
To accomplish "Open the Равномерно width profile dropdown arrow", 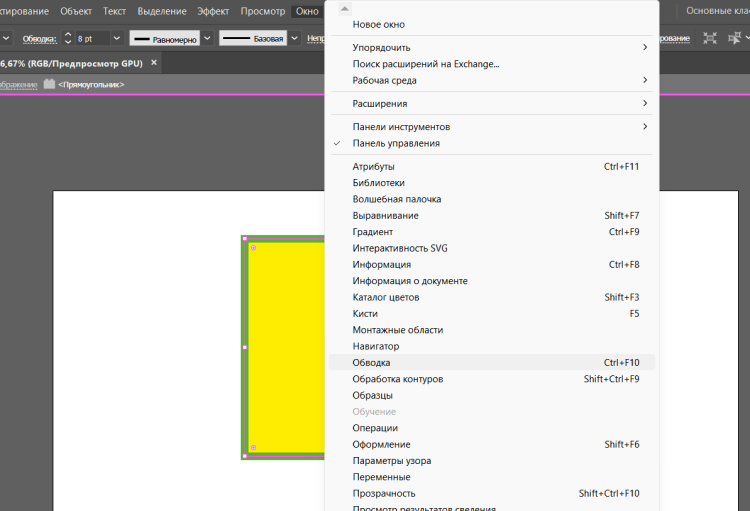I will pyautogui.click(x=207, y=38).
